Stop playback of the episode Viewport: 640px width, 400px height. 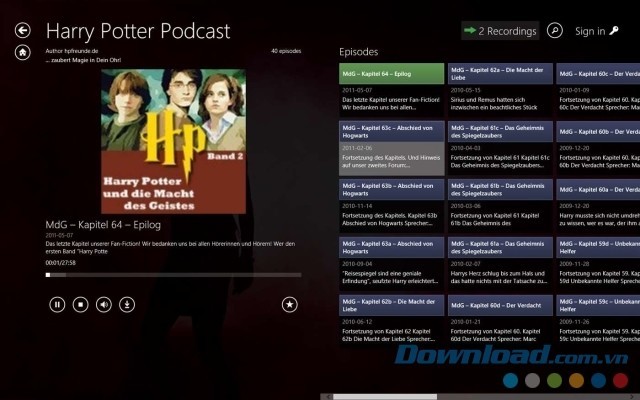(80, 304)
